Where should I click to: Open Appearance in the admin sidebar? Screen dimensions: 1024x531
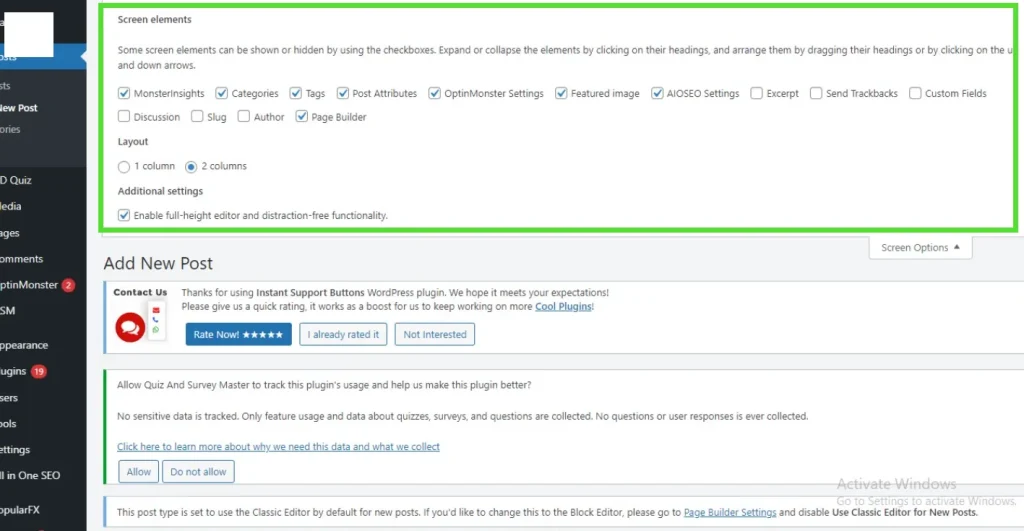tap(24, 345)
